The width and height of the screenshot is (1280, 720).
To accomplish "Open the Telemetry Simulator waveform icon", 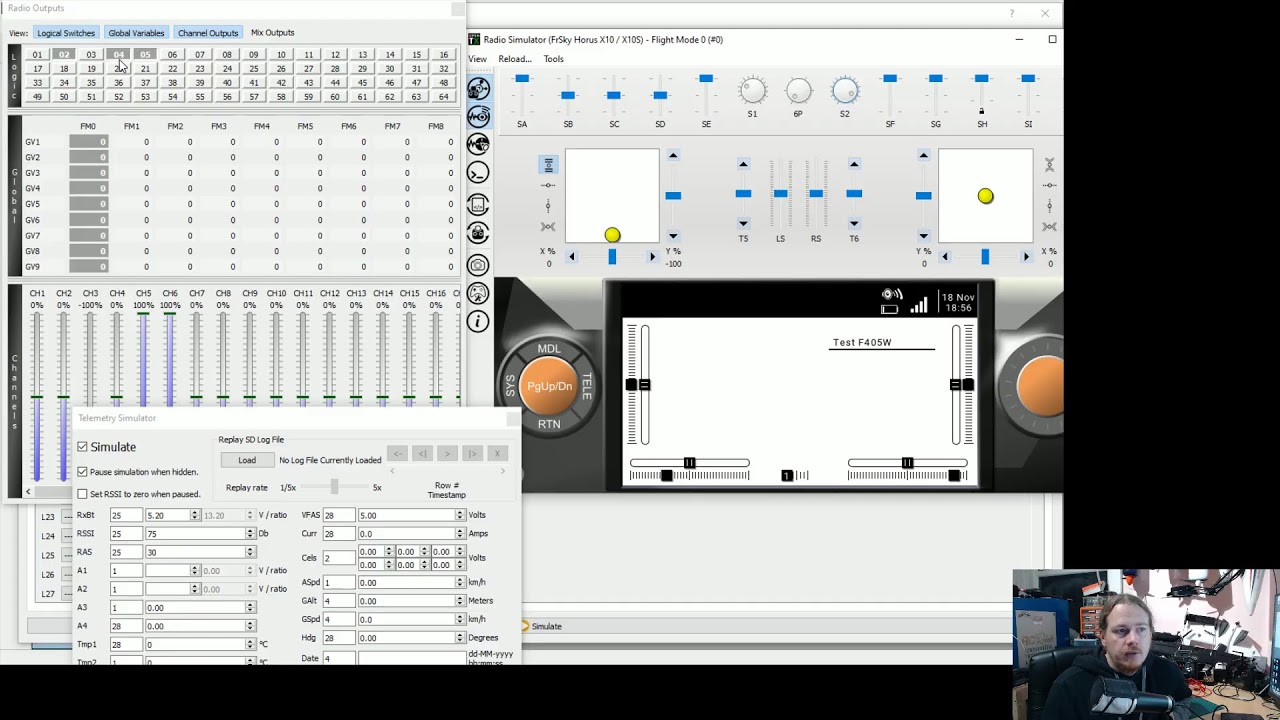I will (x=478, y=116).
